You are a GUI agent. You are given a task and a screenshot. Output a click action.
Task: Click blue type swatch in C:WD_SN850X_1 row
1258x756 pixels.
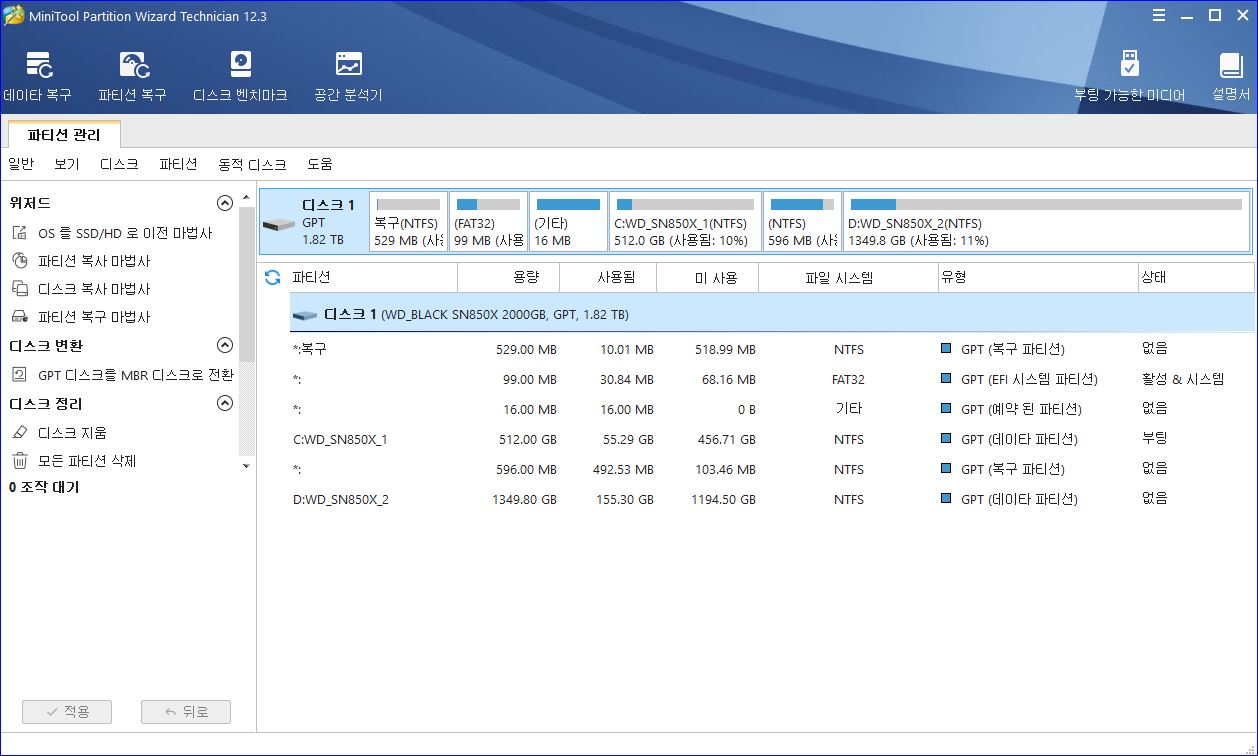(946, 439)
